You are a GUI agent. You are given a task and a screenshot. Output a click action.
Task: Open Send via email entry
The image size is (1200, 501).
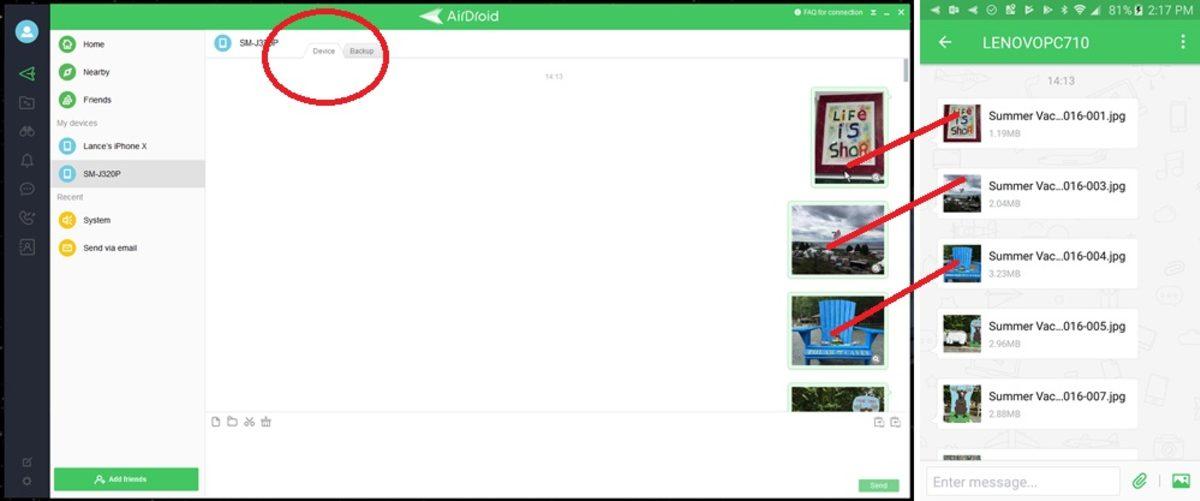pos(127,248)
